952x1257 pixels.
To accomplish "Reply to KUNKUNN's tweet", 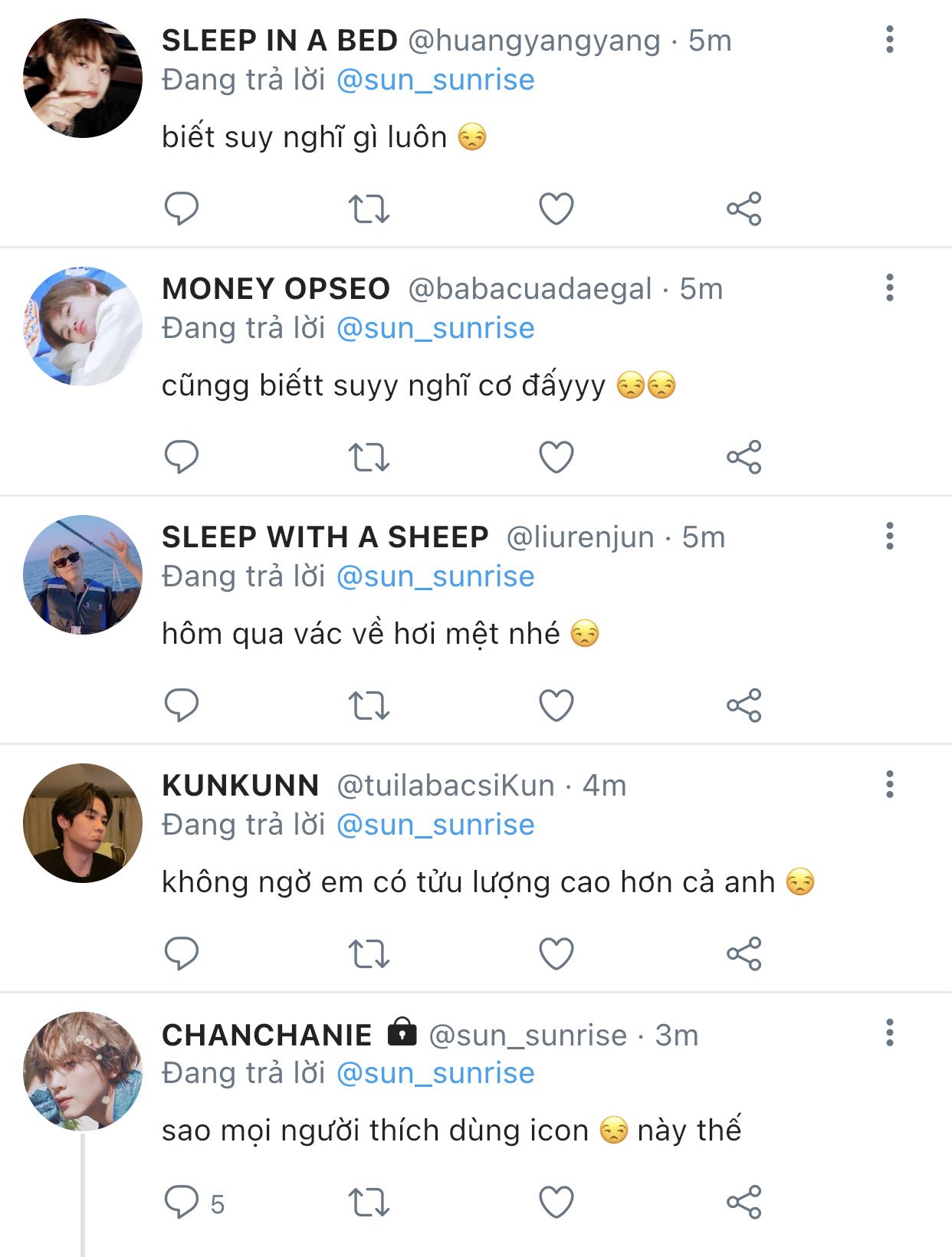I will click(x=182, y=953).
